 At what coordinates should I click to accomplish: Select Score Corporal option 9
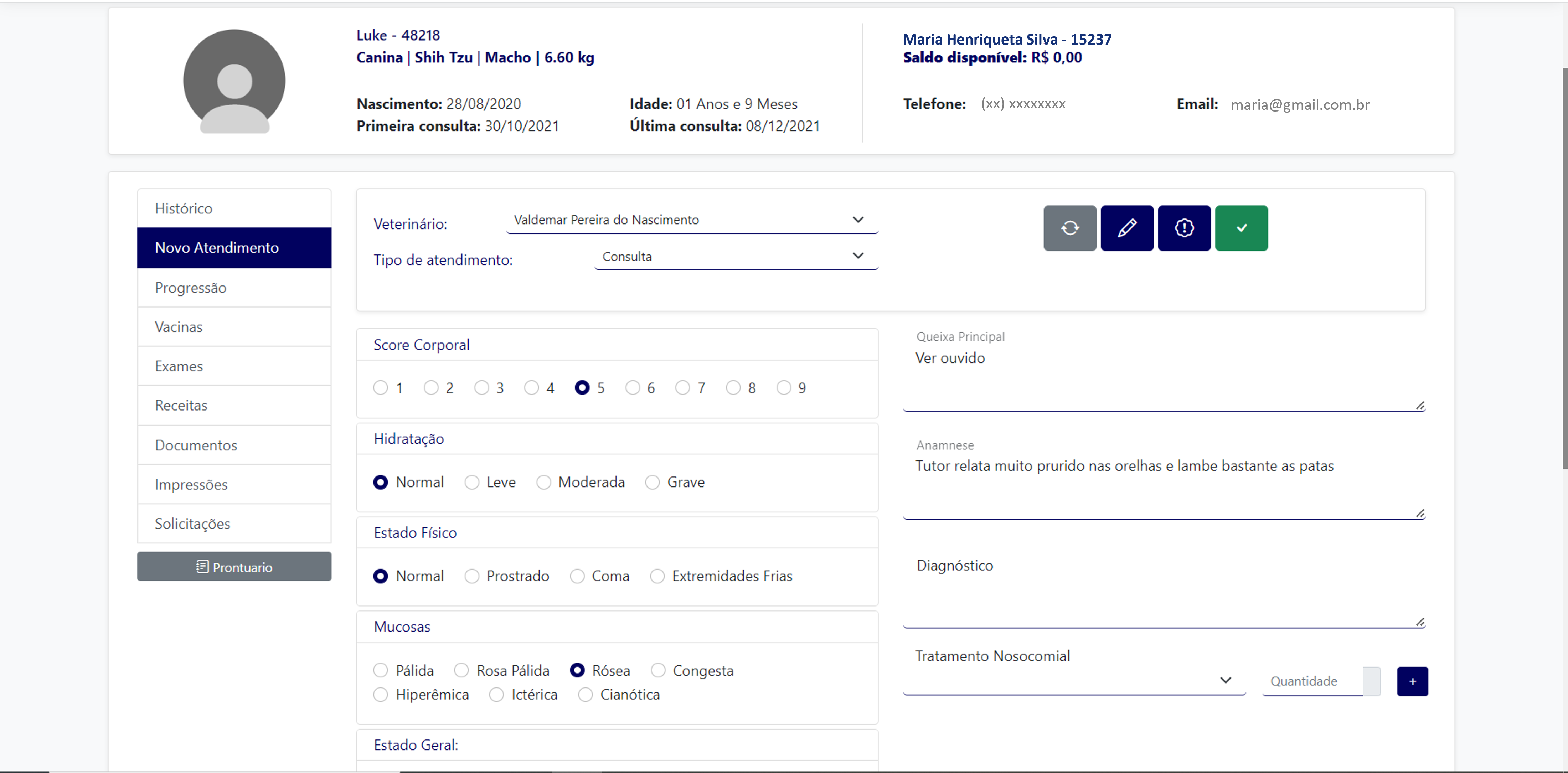coord(784,388)
